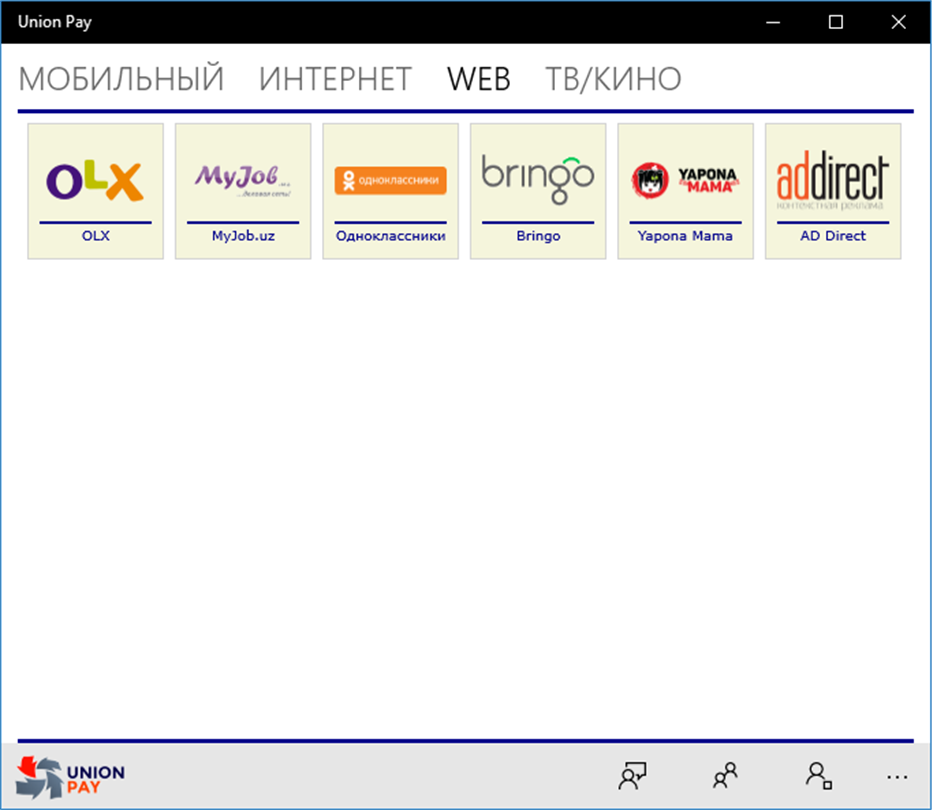Select the WEB tab
The image size is (932, 810).
click(x=478, y=78)
